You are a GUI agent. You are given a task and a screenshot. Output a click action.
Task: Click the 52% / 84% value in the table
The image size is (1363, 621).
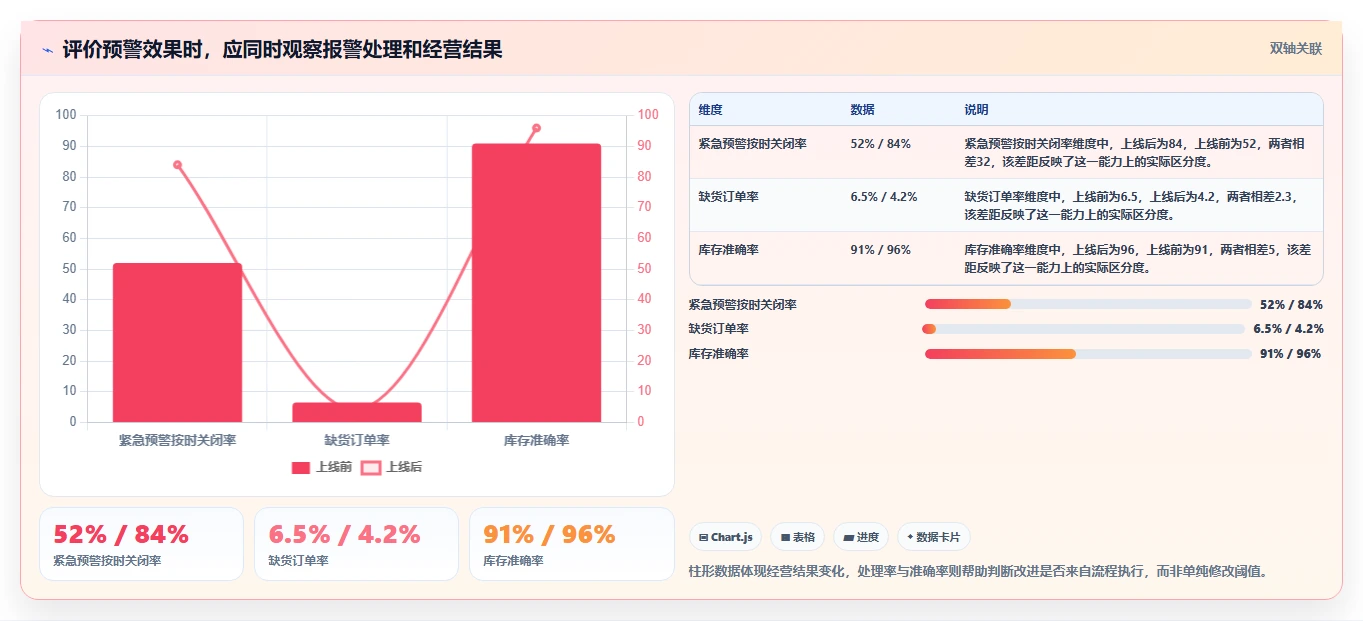(881, 144)
